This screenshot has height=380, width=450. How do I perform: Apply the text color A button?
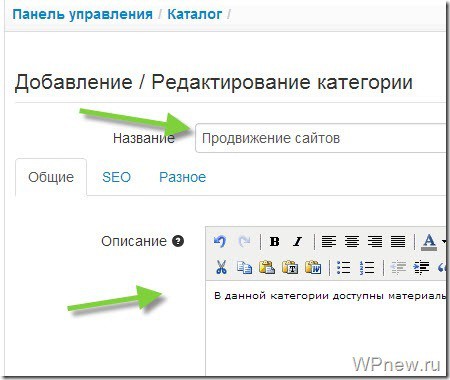429,242
